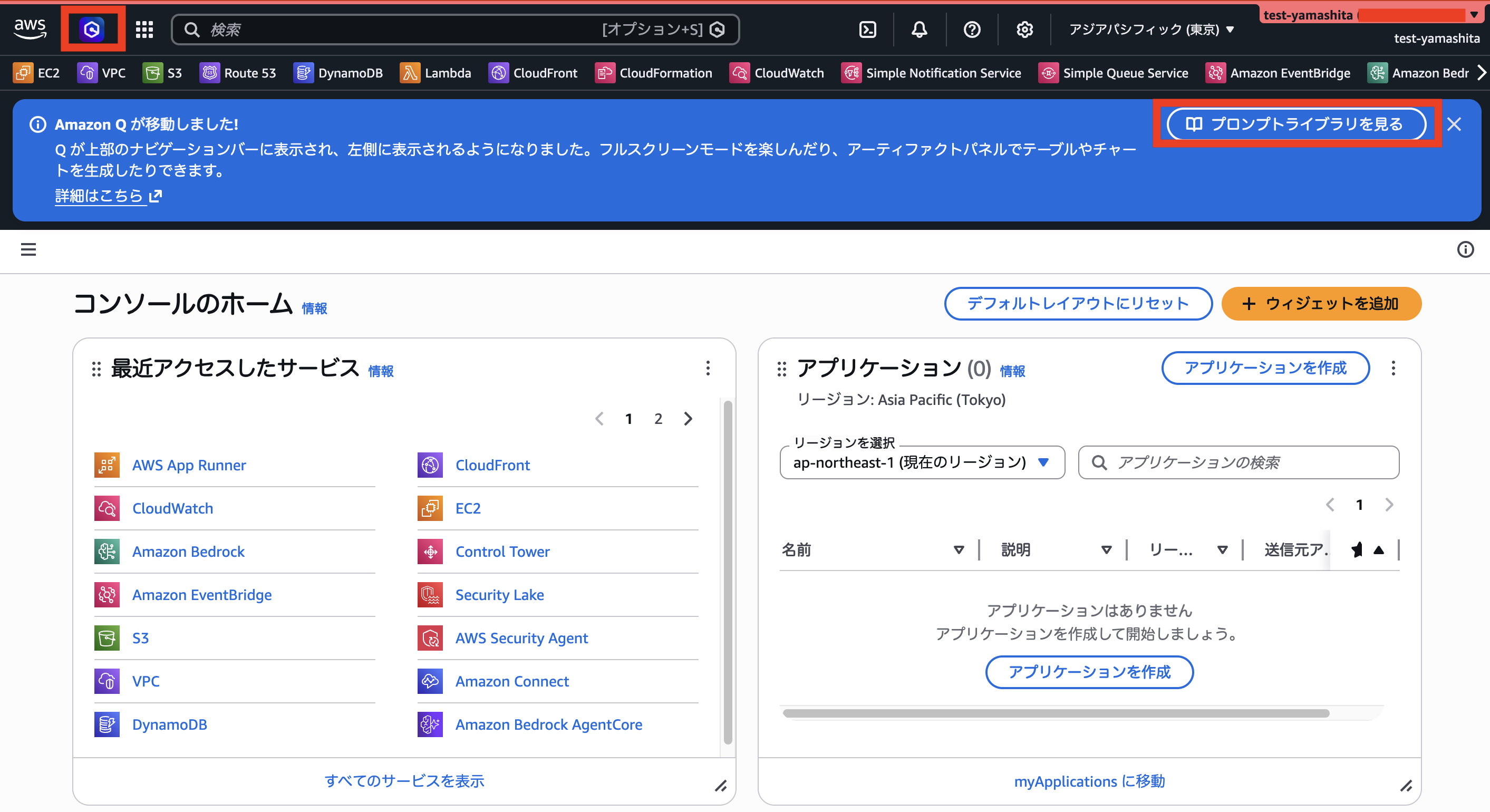The width and height of the screenshot is (1490, 812).
Task: Open S3 from the favorites bar
Action: [162, 73]
